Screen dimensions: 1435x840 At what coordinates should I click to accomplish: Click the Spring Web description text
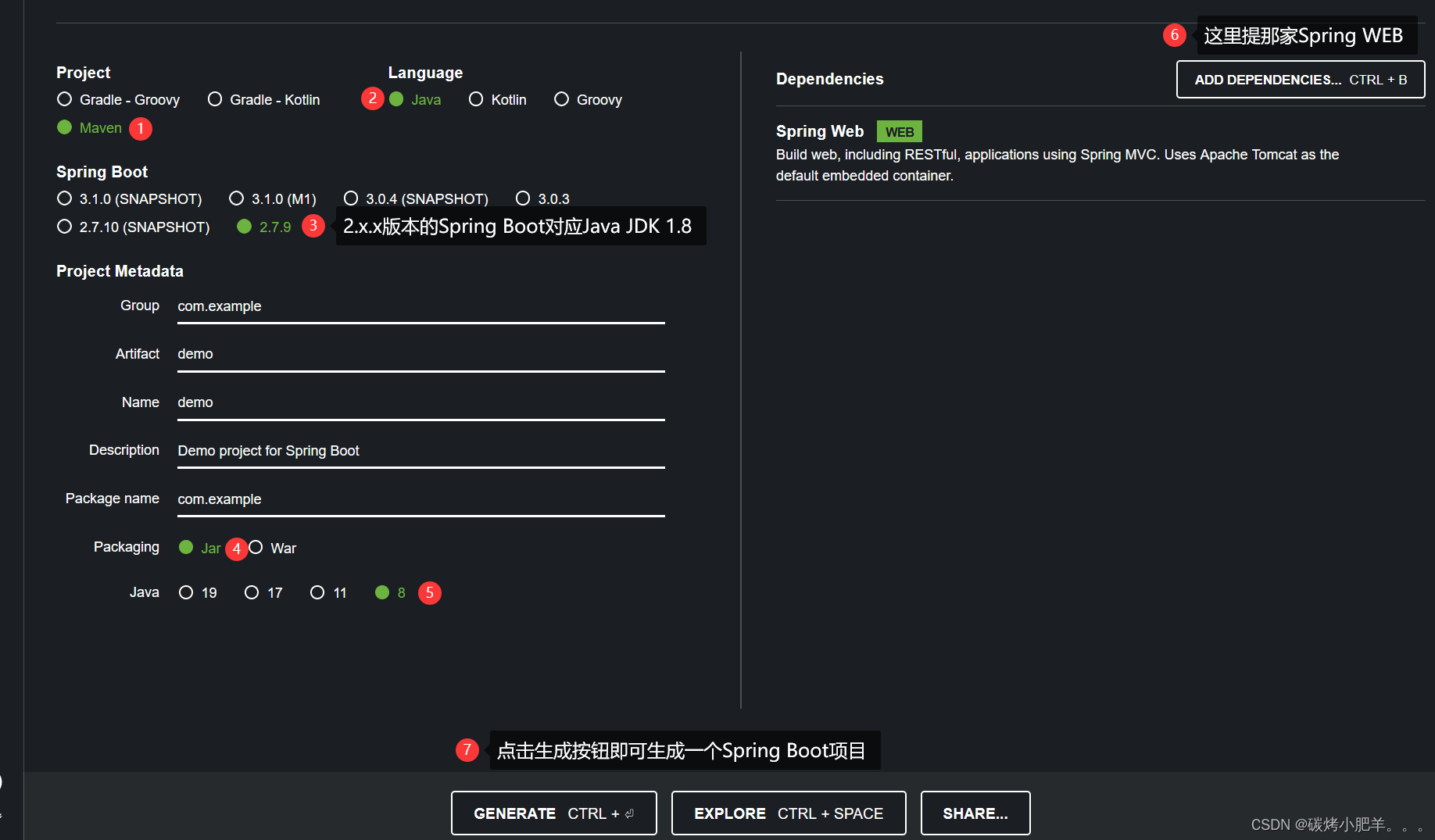click(1057, 165)
